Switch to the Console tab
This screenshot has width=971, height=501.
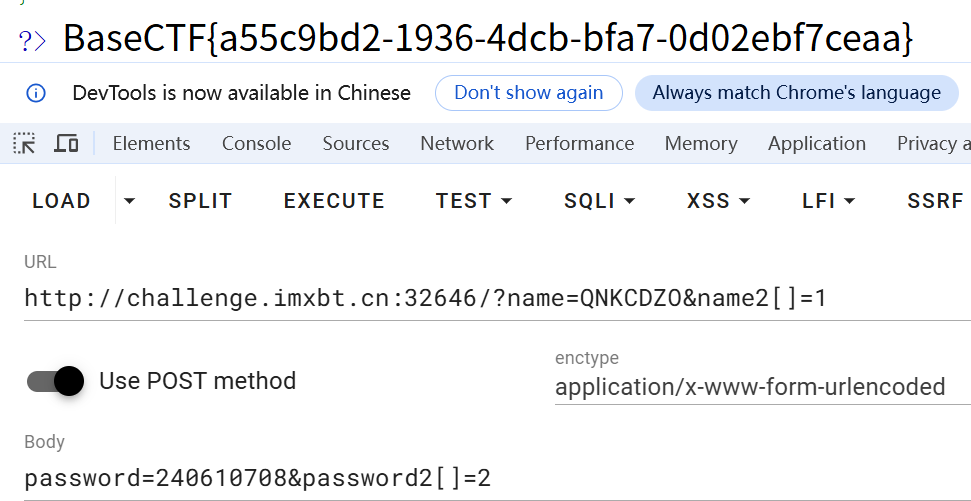[x=256, y=144]
